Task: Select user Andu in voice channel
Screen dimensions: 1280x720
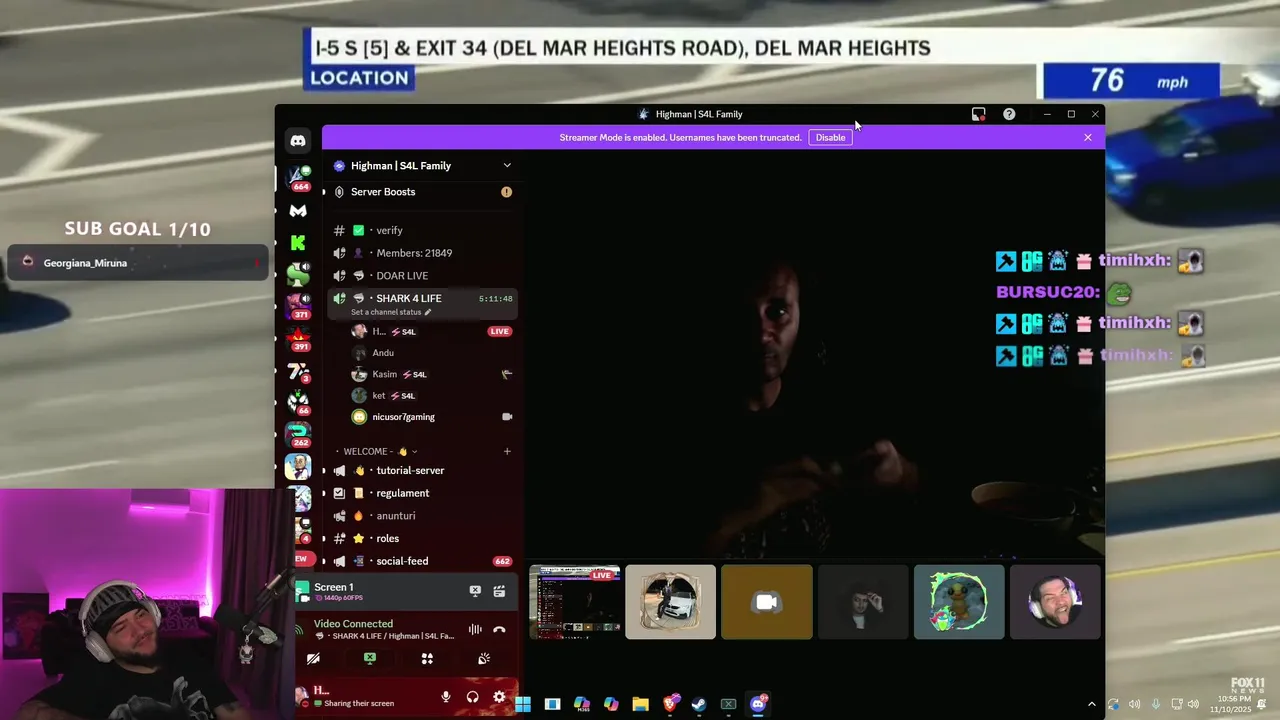Action: coord(432,353)
